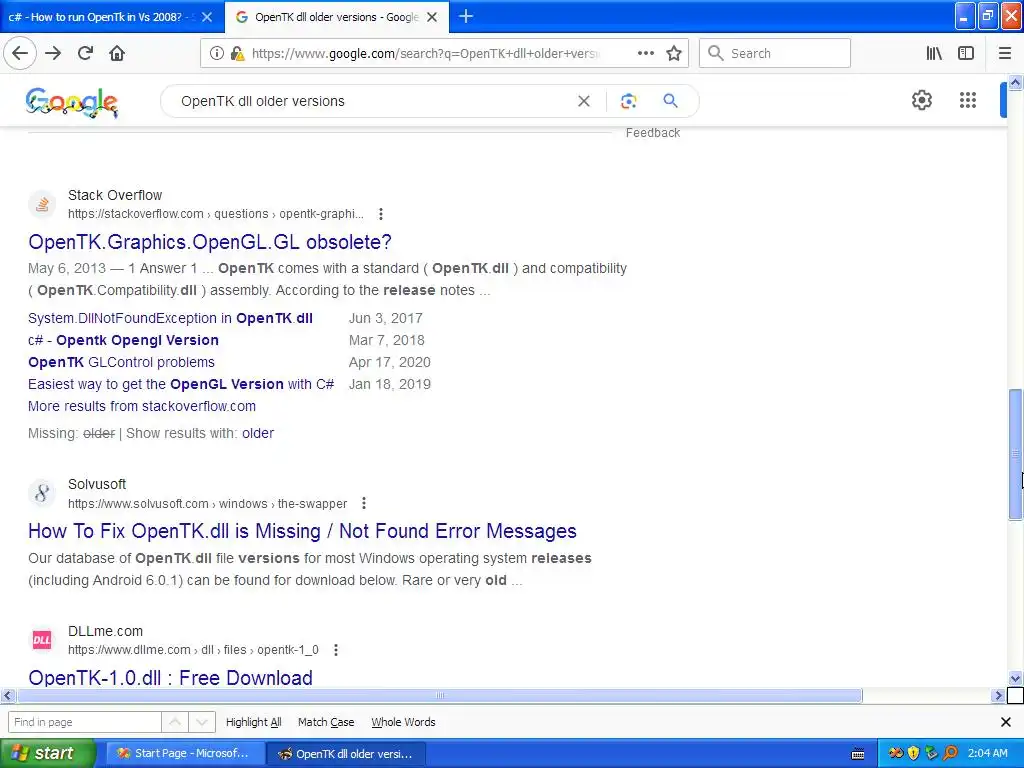Open 'OpenTK.Graphics.OpenGL.GL obsolete?' result
The image size is (1024, 768).
click(210, 242)
